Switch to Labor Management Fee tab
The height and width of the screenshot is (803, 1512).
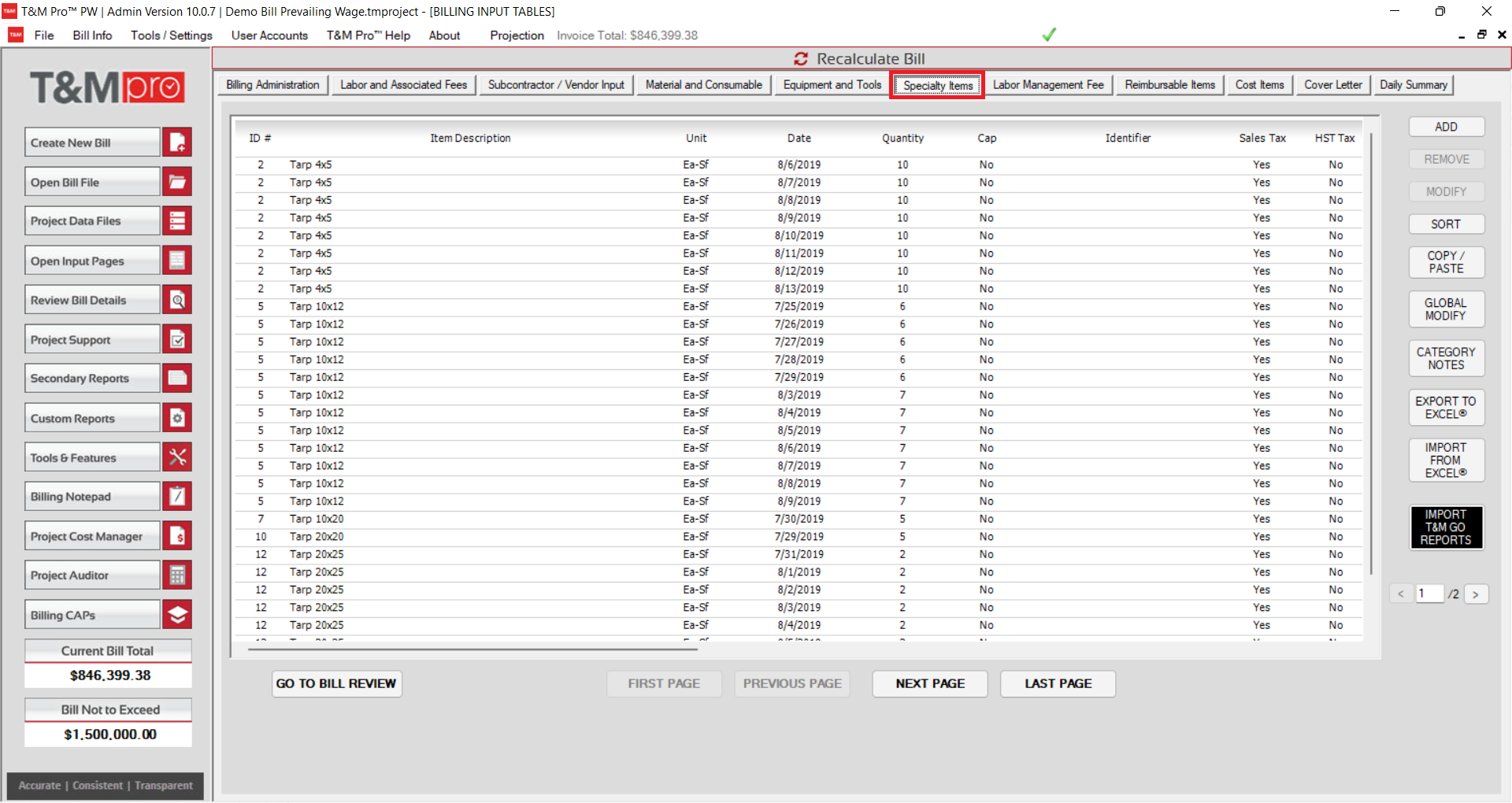pos(1048,85)
